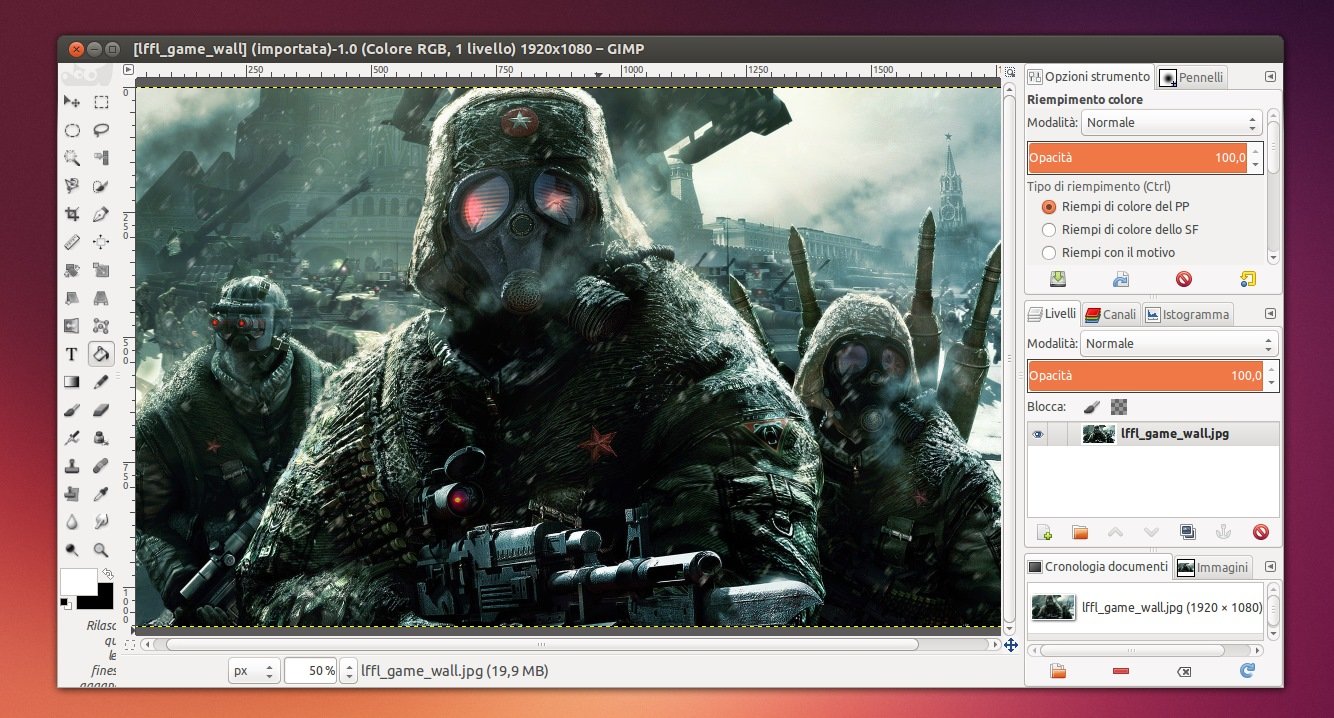Duplicate the layer using the duplicate icon
This screenshot has width=1334, height=718.
click(1187, 532)
